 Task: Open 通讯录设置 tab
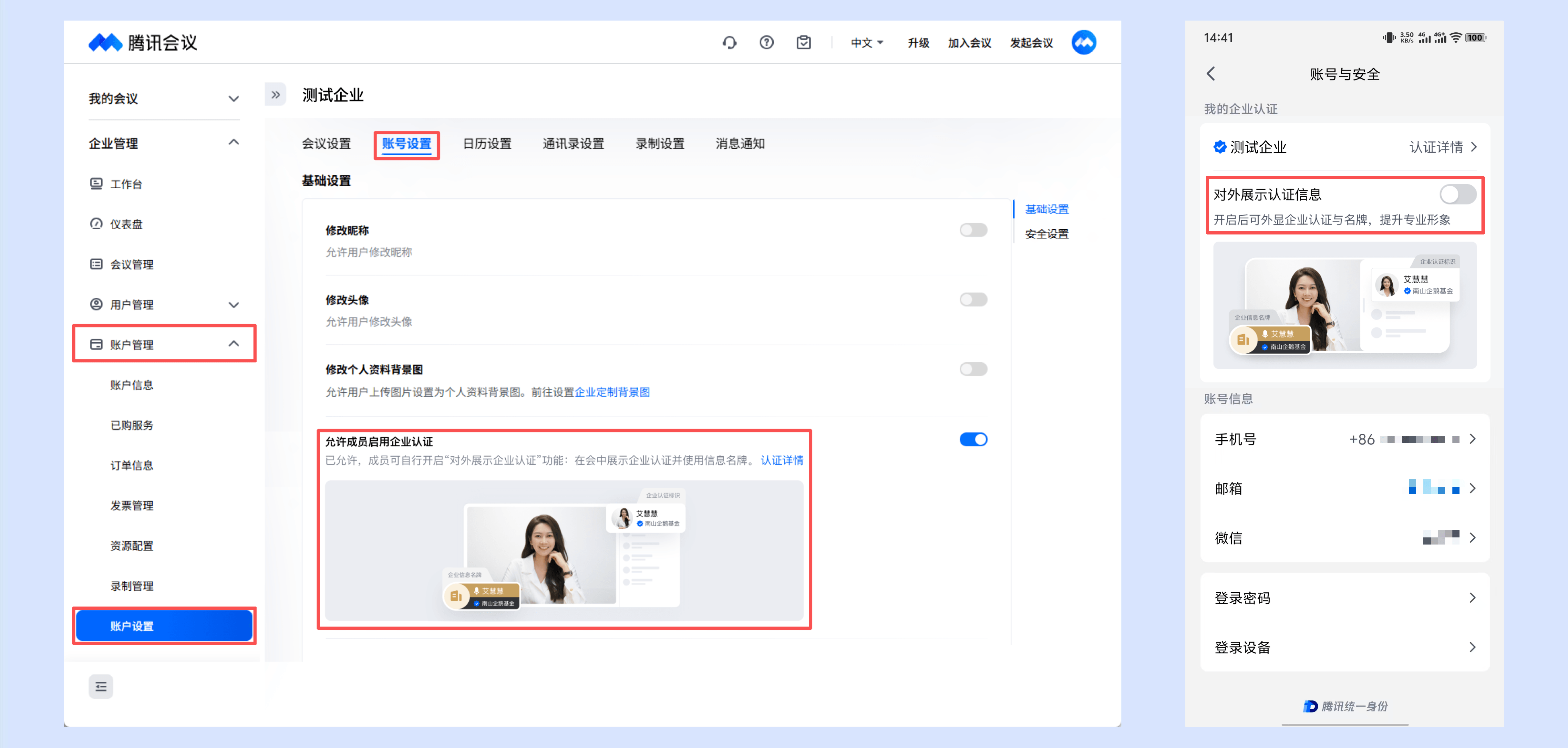point(573,144)
